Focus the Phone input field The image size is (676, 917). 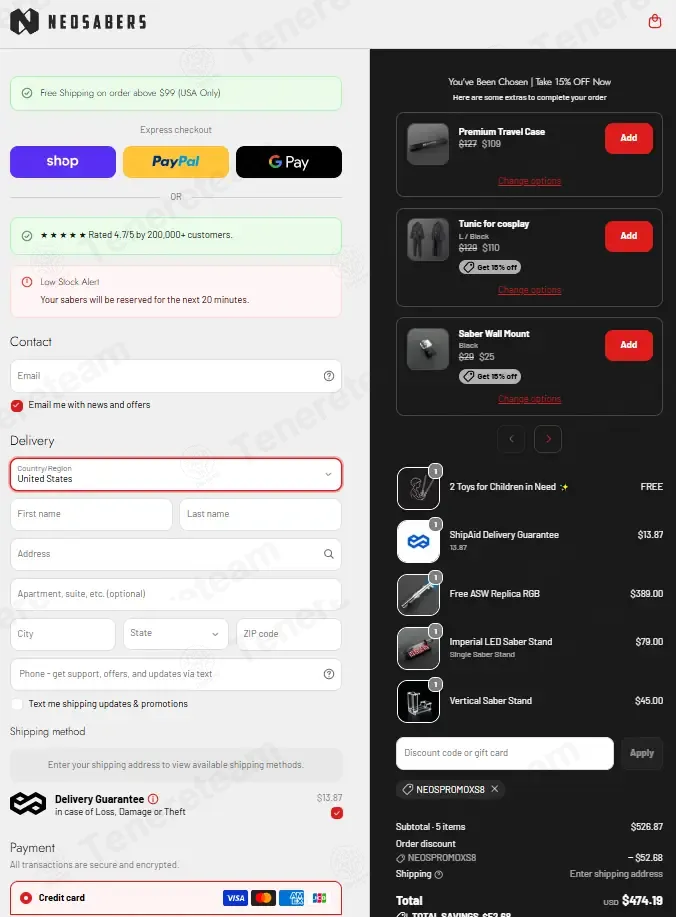[x=176, y=674]
